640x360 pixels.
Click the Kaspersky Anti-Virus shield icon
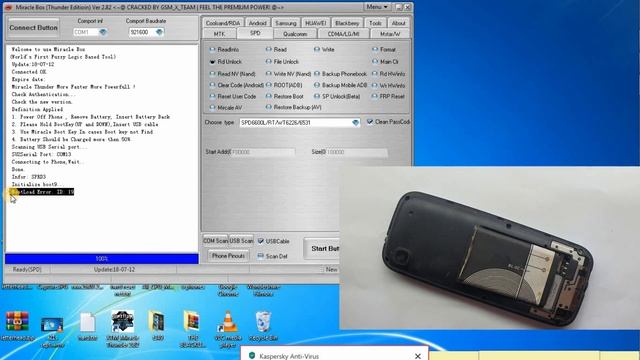[x=251, y=356]
